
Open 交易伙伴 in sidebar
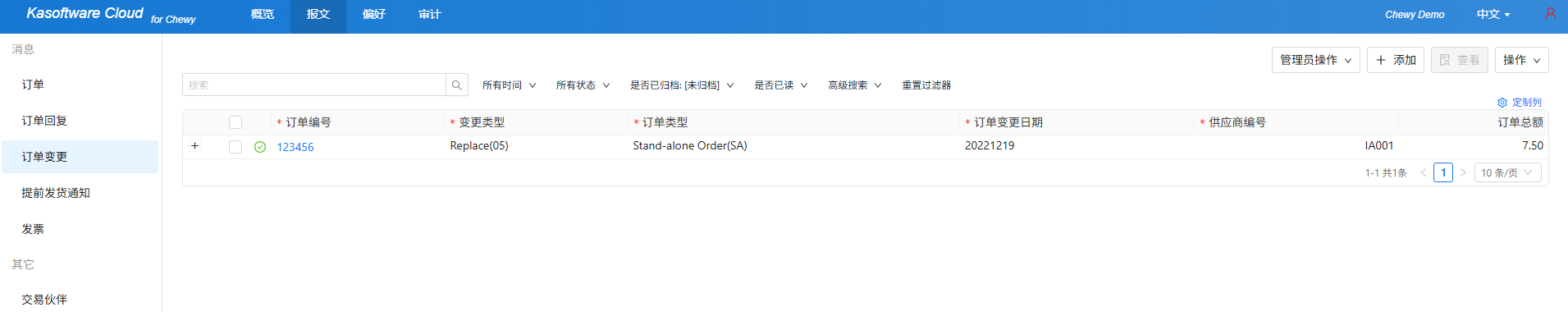(80, 300)
